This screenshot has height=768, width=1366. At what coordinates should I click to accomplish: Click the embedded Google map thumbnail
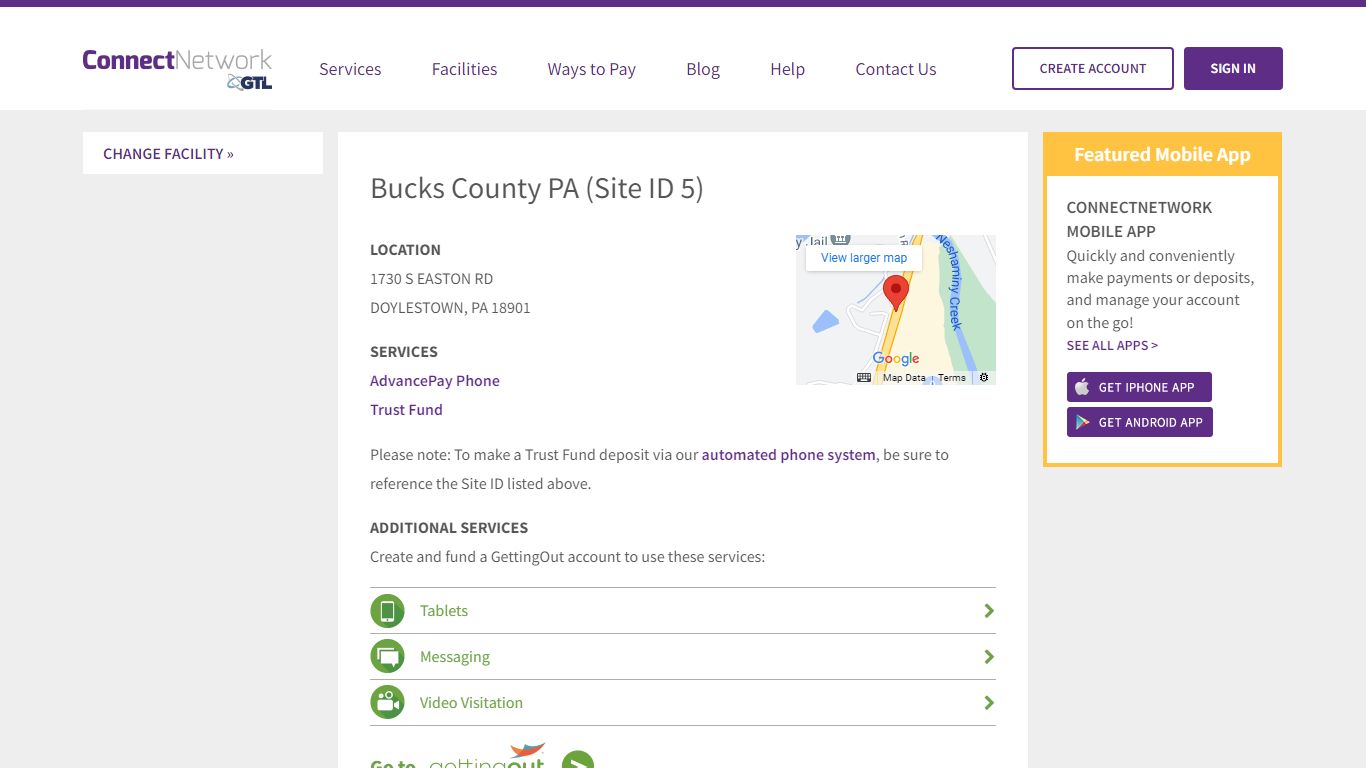click(896, 310)
